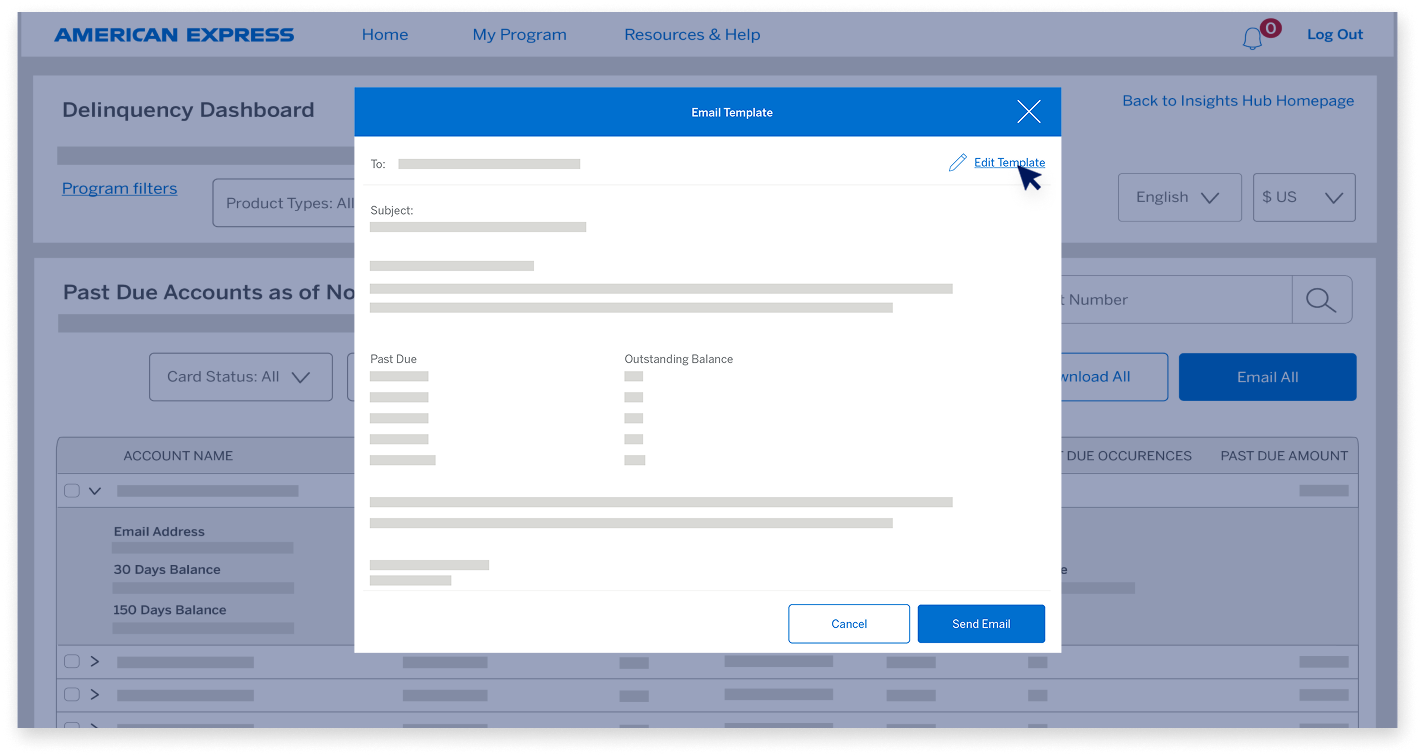Image resolution: width=1421 pixels, height=756 pixels.
Task: Expand the second account row details
Action: tap(95, 661)
